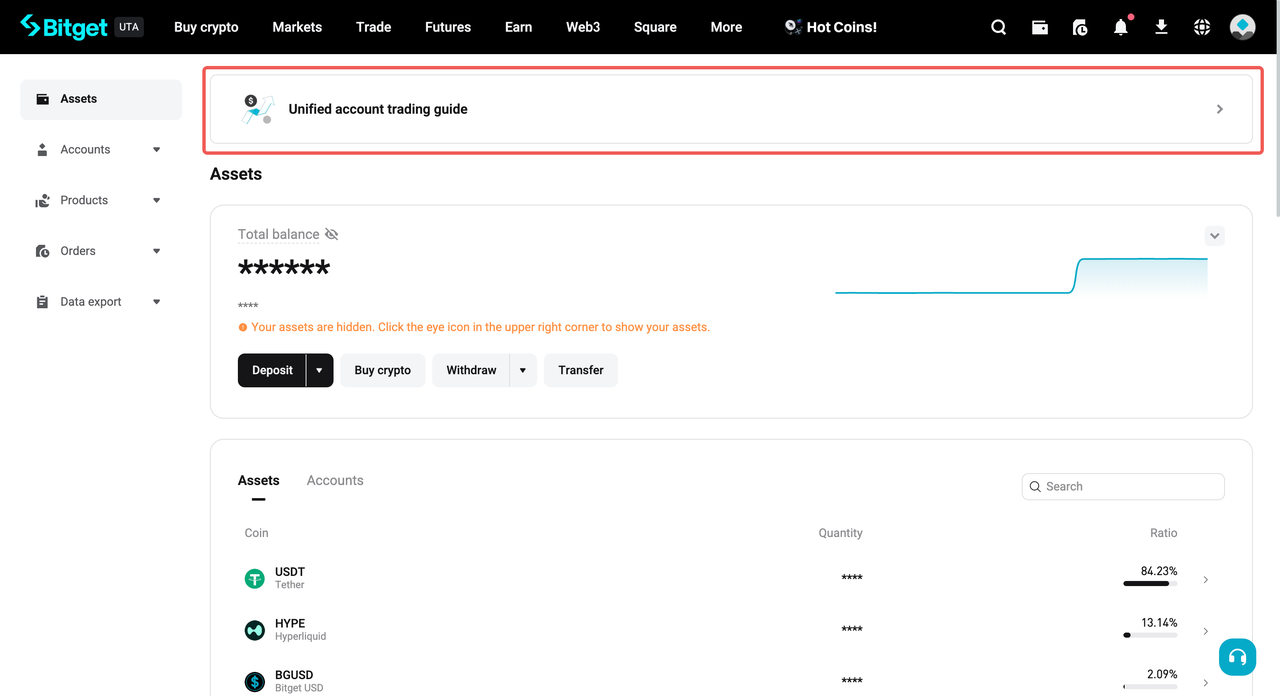Screen dimensions: 1280x696
Task: Open the Deposit dropdown arrow
Action: (x=319, y=370)
